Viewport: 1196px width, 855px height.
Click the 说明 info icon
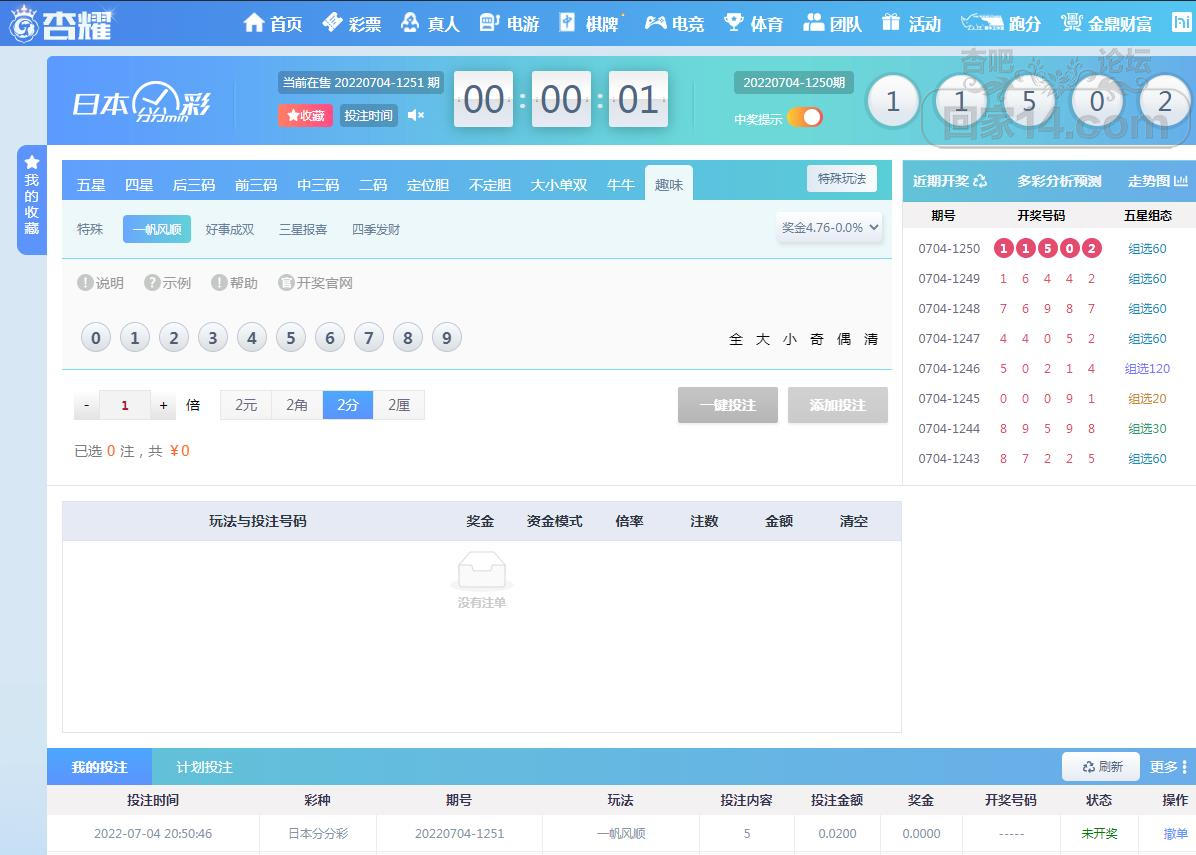(86, 283)
